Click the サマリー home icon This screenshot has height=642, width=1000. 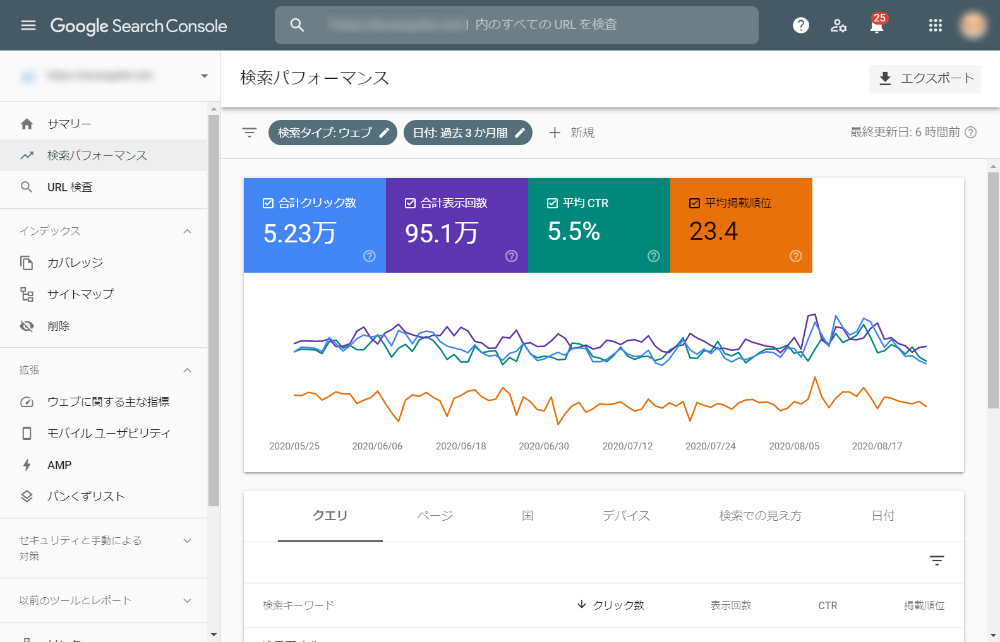point(27,124)
